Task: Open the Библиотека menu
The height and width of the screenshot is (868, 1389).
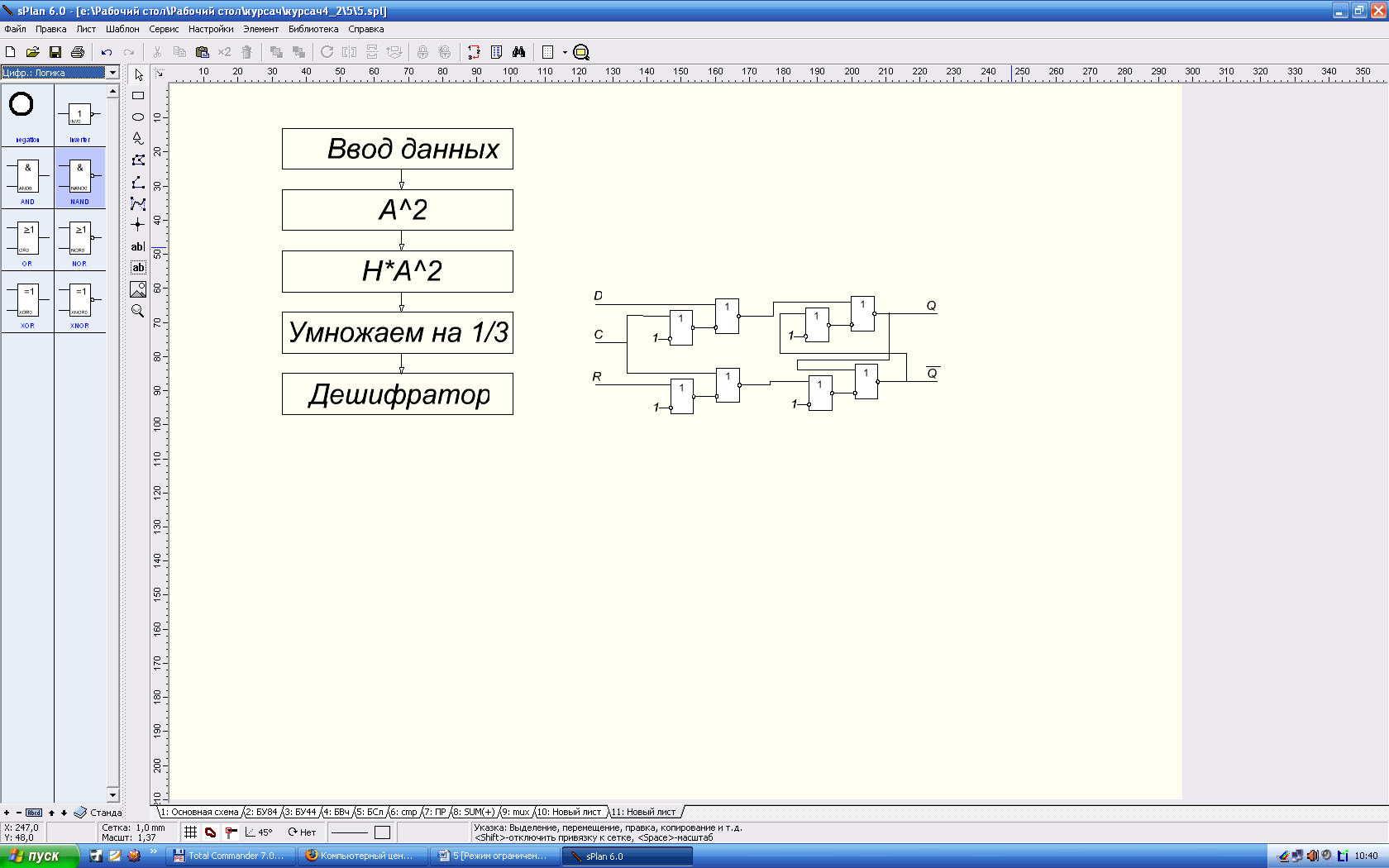Action: (313, 29)
